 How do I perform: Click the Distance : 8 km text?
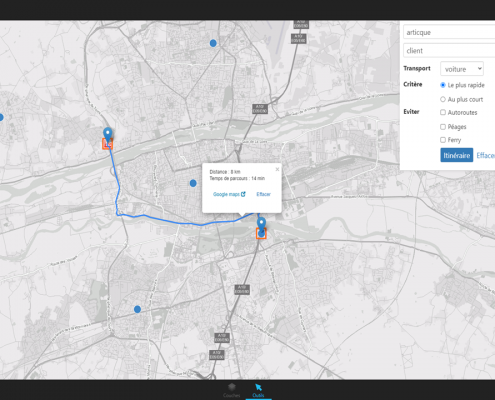[x=225, y=172]
